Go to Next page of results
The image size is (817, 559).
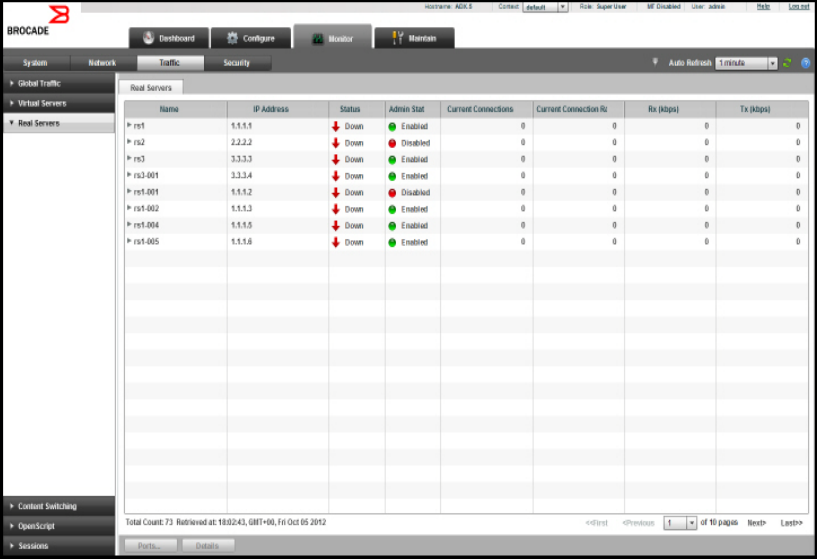(757, 523)
